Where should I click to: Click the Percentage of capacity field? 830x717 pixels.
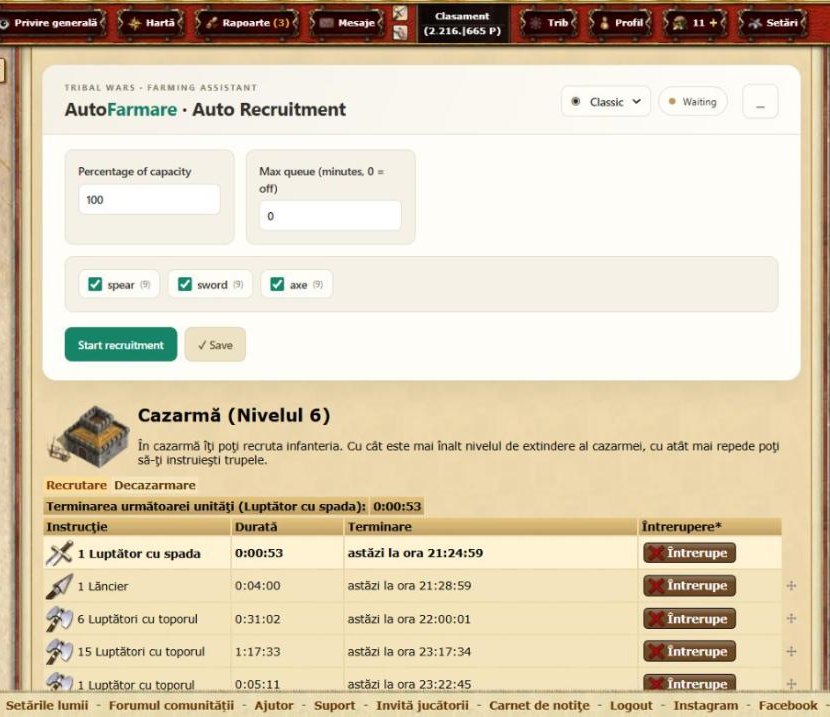[149, 199]
